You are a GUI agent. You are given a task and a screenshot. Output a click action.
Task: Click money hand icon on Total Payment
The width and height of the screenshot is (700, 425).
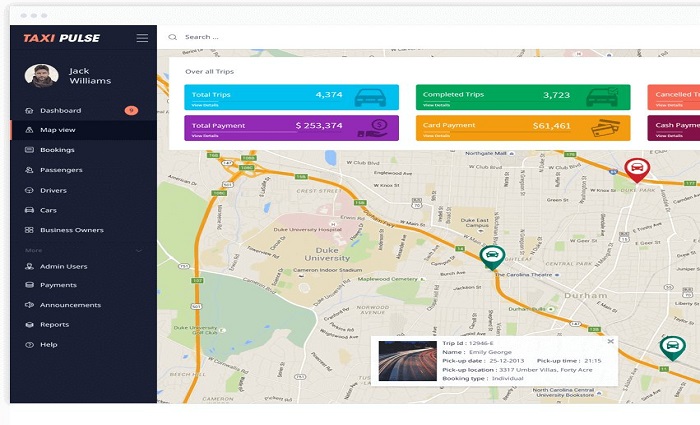click(373, 128)
